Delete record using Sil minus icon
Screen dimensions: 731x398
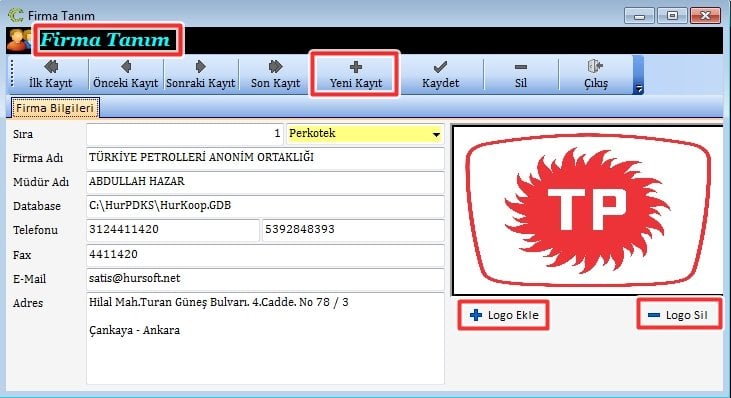click(x=521, y=75)
